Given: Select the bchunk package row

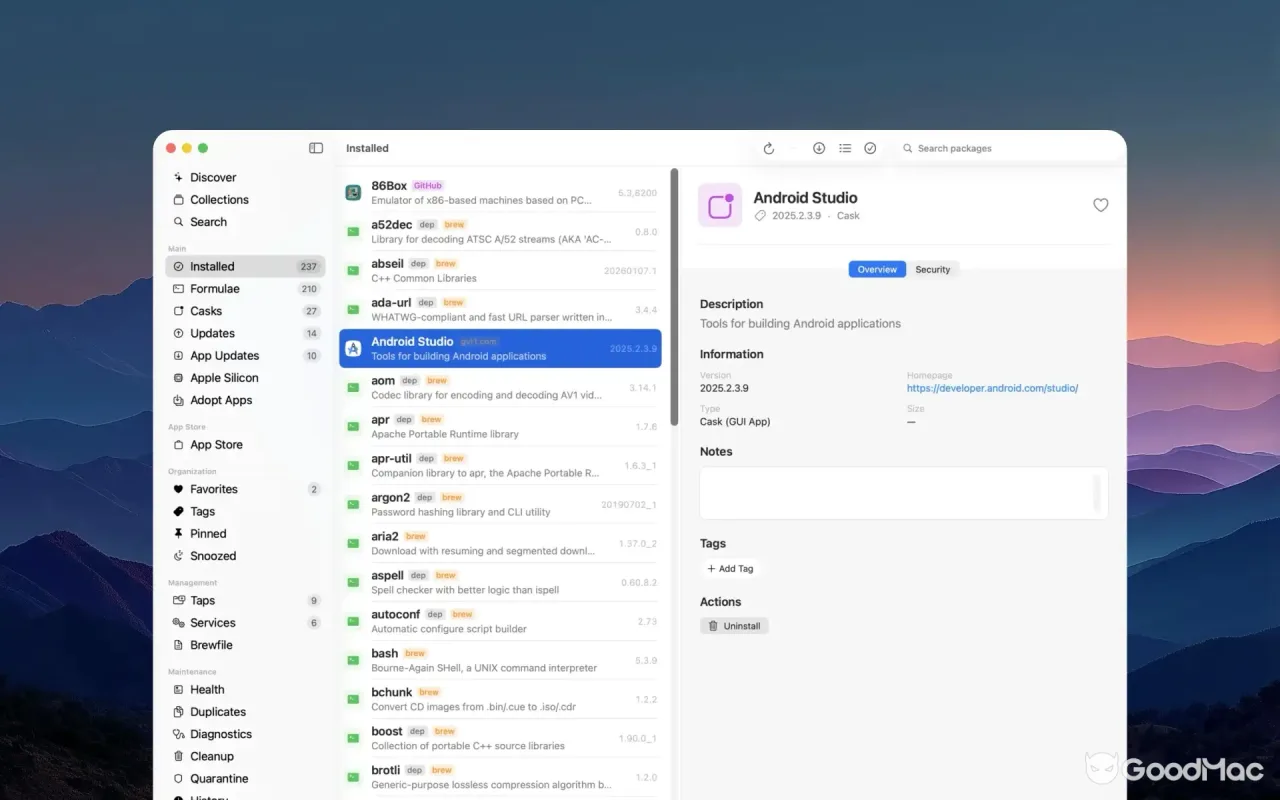Looking at the screenshot, I should click(x=500, y=700).
